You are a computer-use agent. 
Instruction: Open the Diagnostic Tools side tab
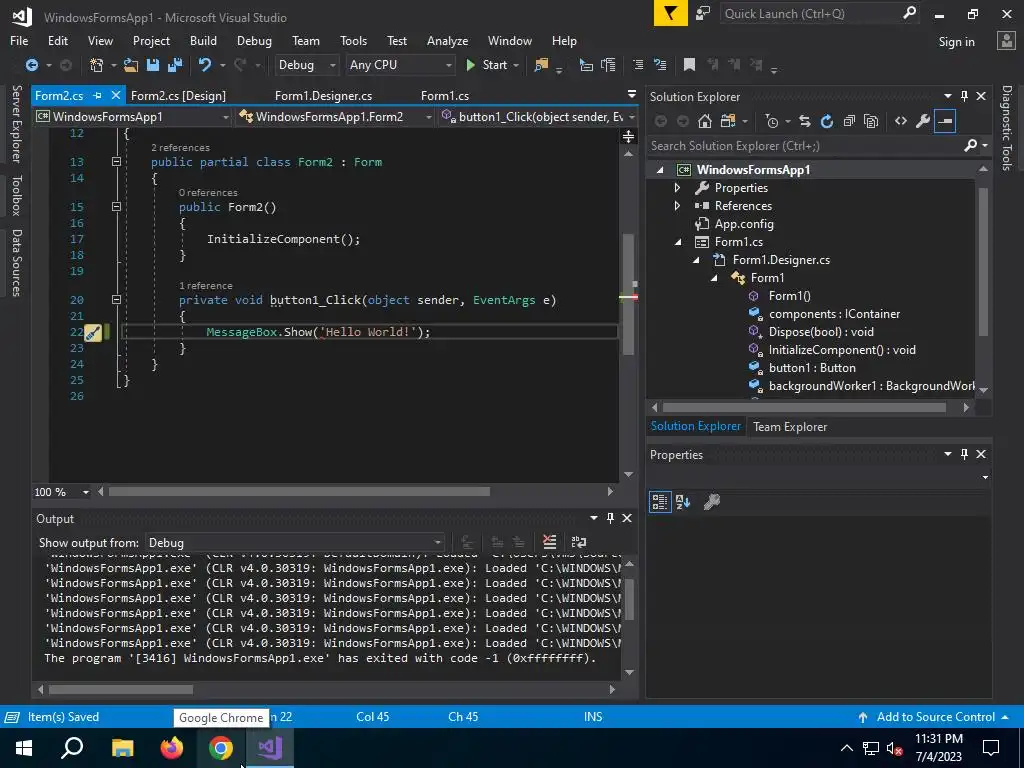point(1006,127)
